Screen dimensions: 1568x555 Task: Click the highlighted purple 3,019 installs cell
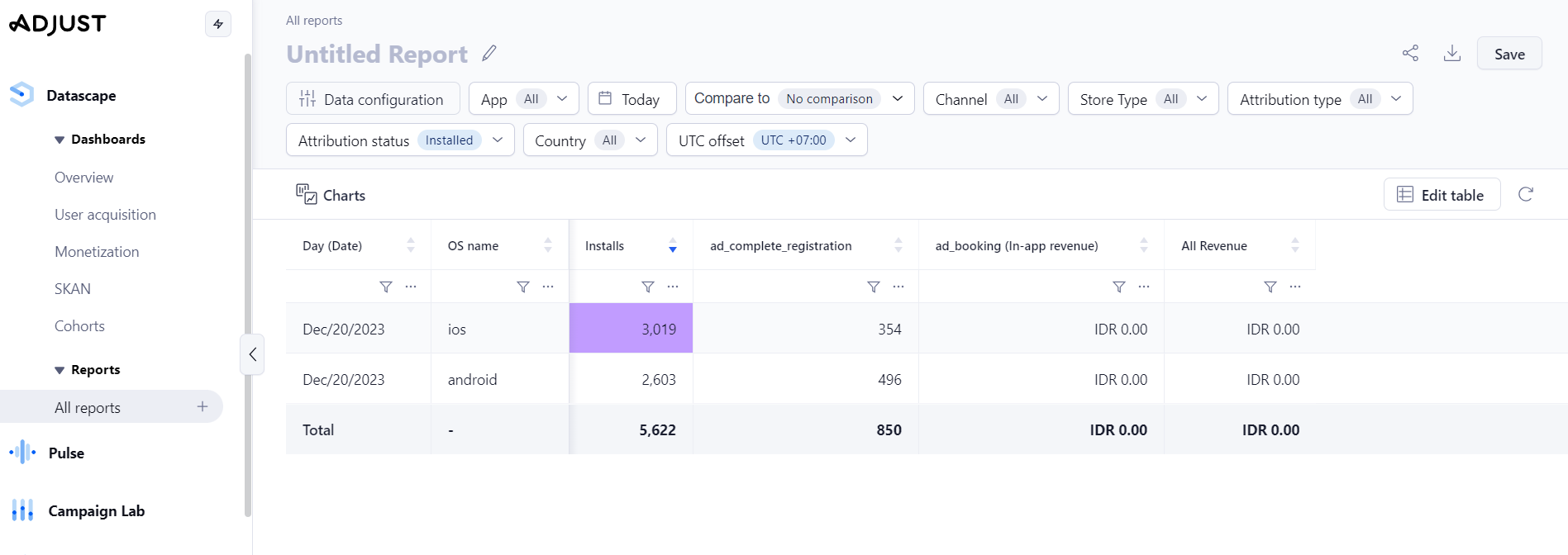pyautogui.click(x=631, y=329)
